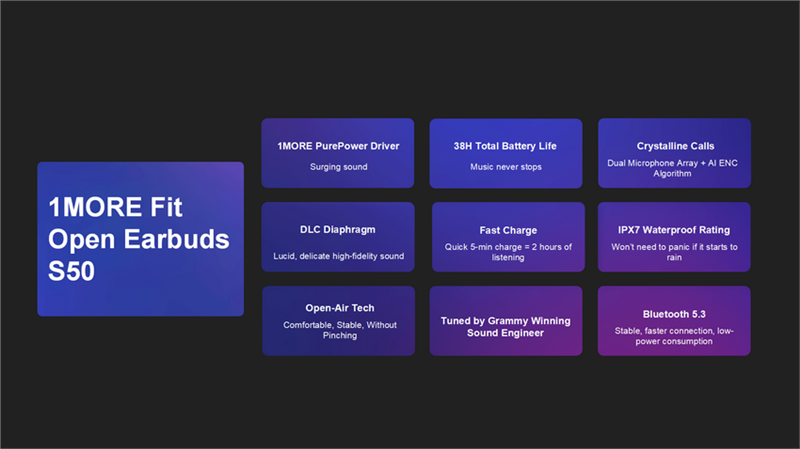Click the 'Surging sound' description text
This screenshot has width=800, height=449.
[338, 167]
